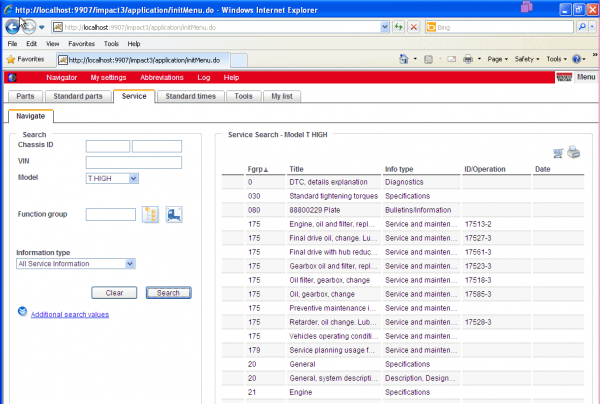Click the shopping cart icon above results
The image size is (600, 404).
(x=558, y=153)
